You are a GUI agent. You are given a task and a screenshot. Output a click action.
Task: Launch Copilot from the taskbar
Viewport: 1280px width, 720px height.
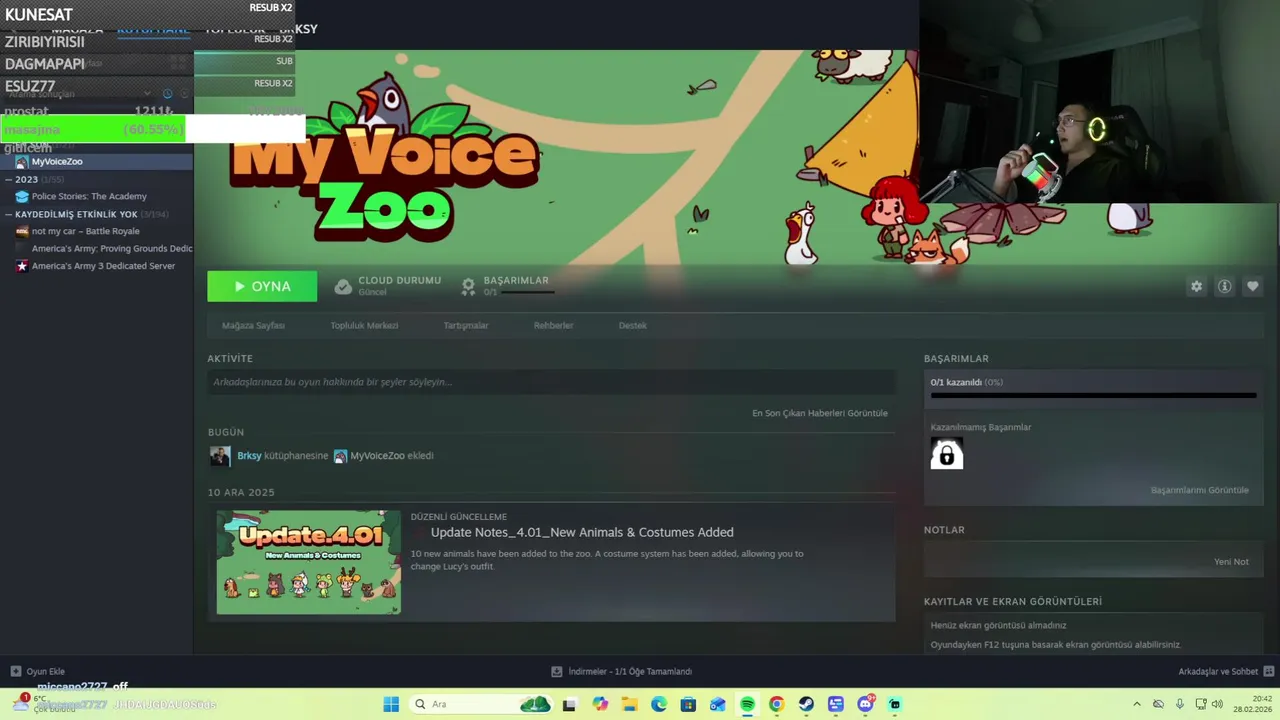click(x=600, y=704)
